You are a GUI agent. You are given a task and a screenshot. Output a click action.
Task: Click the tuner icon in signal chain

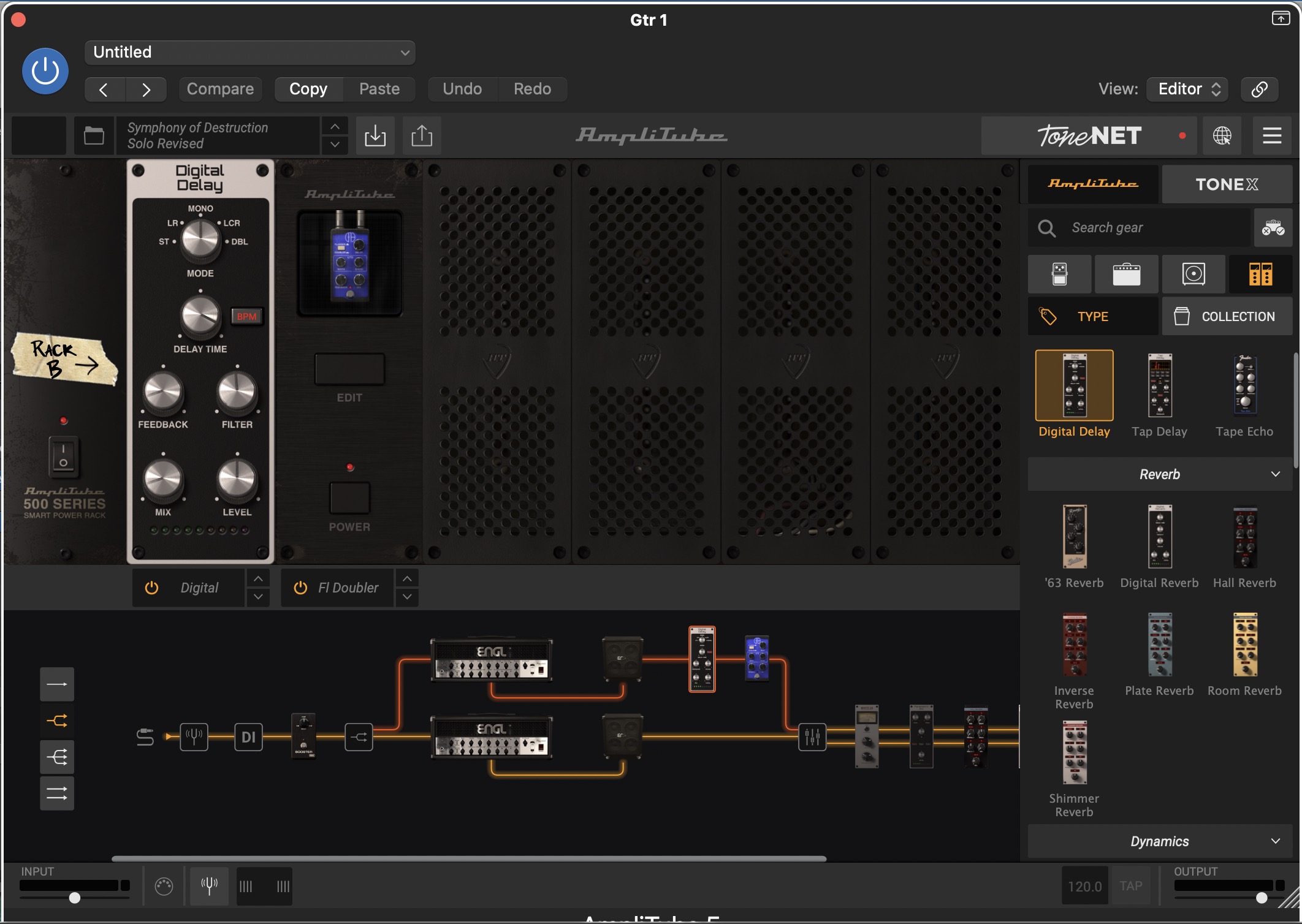[x=194, y=737]
